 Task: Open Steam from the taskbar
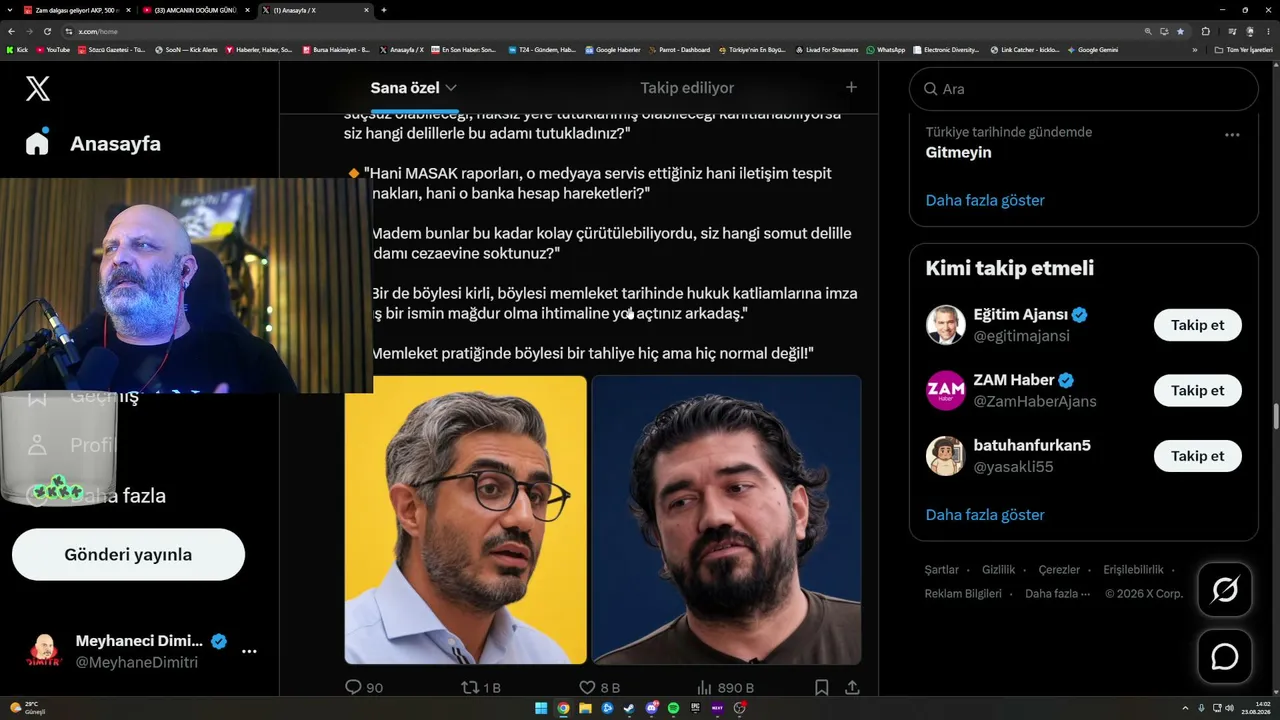[x=629, y=708]
